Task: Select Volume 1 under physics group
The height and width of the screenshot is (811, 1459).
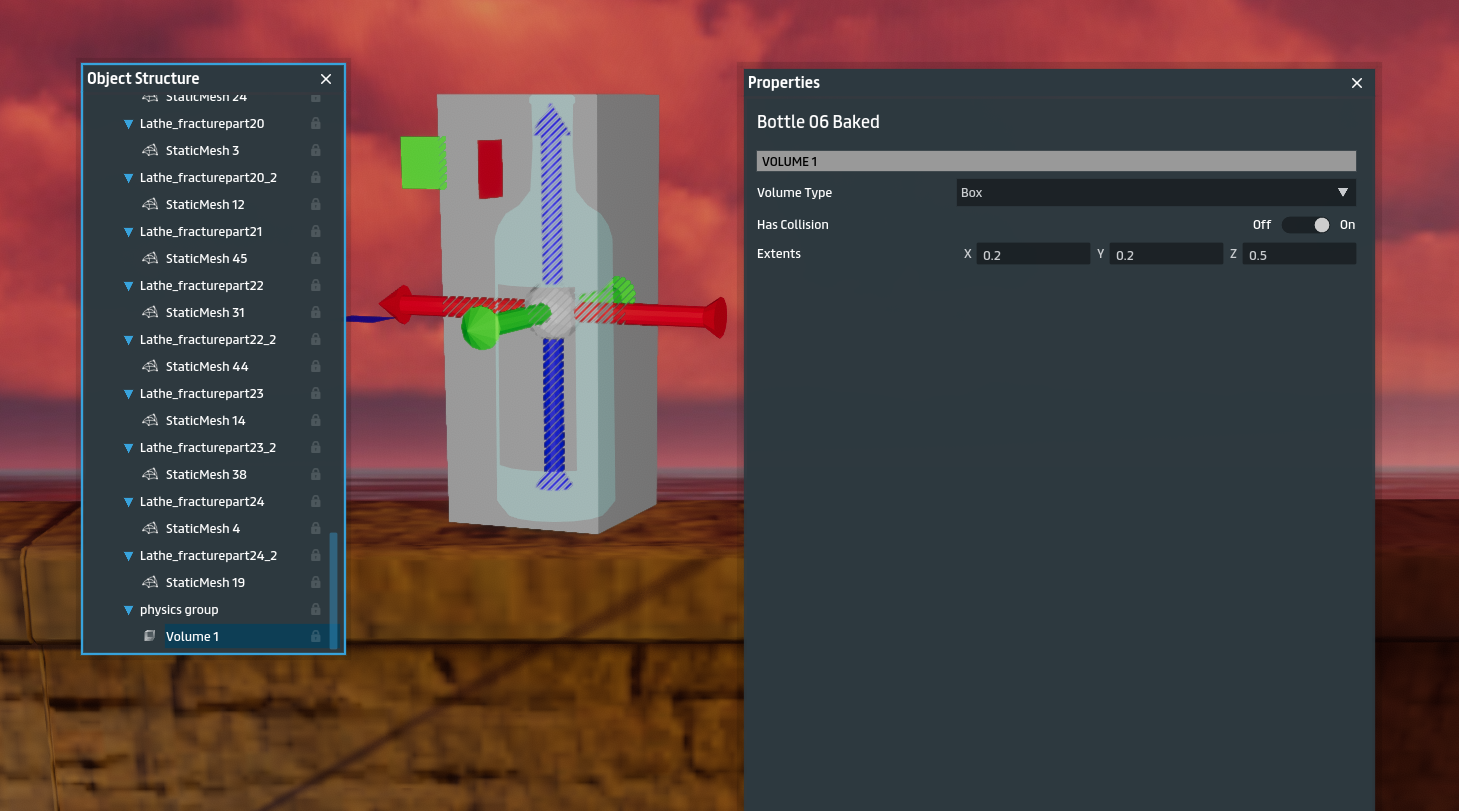Action: click(193, 636)
